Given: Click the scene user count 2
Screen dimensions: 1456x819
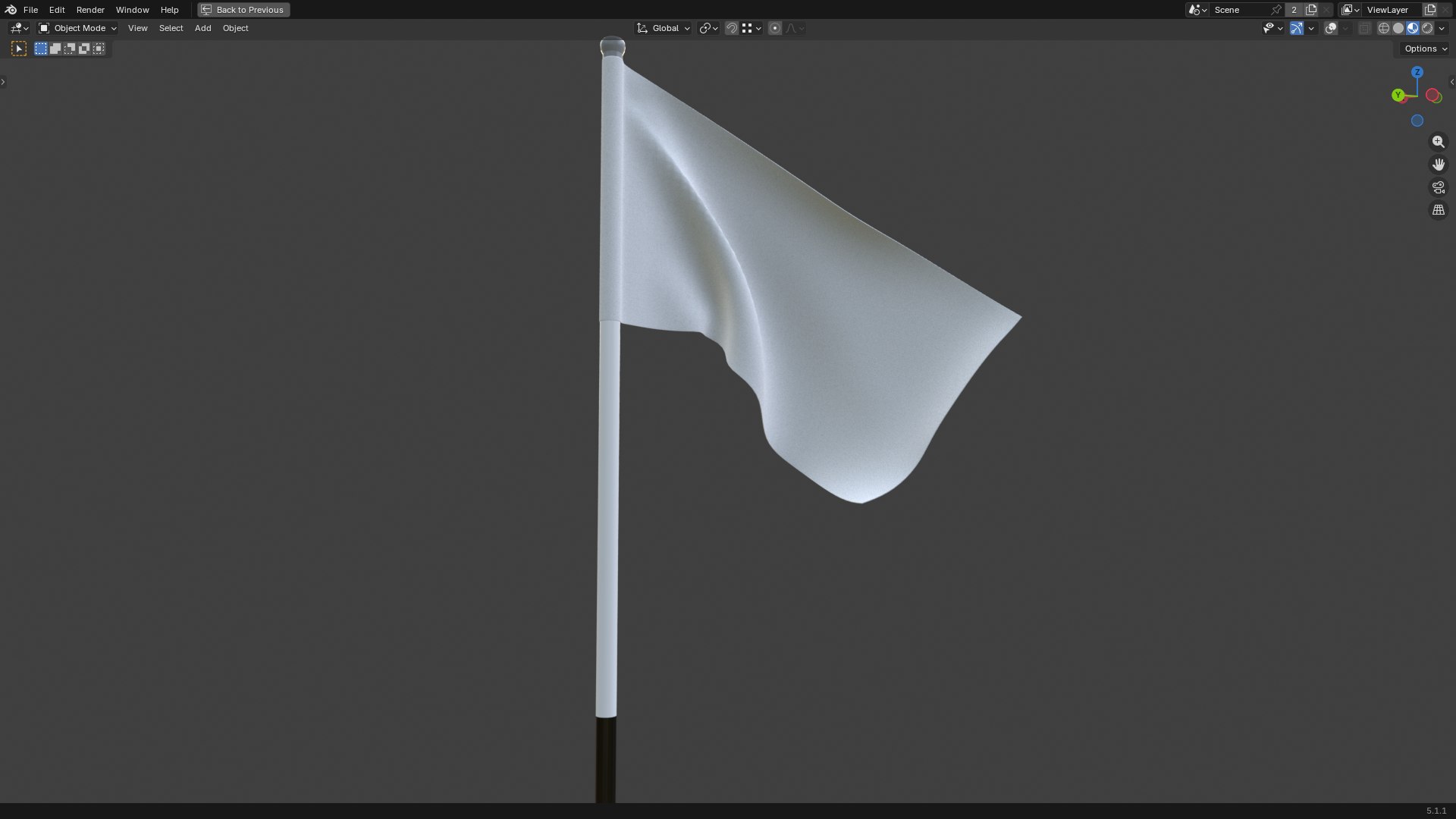Looking at the screenshot, I should (x=1294, y=10).
